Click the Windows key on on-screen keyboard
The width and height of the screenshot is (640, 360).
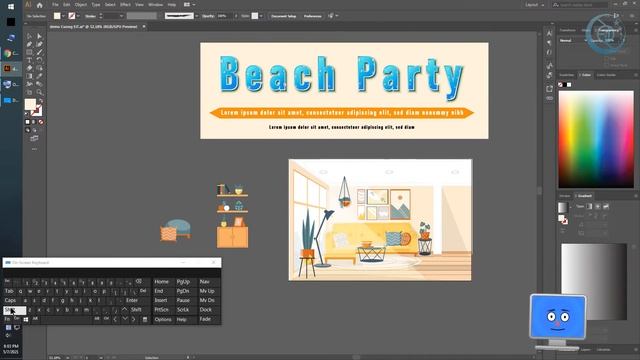tap(26, 320)
